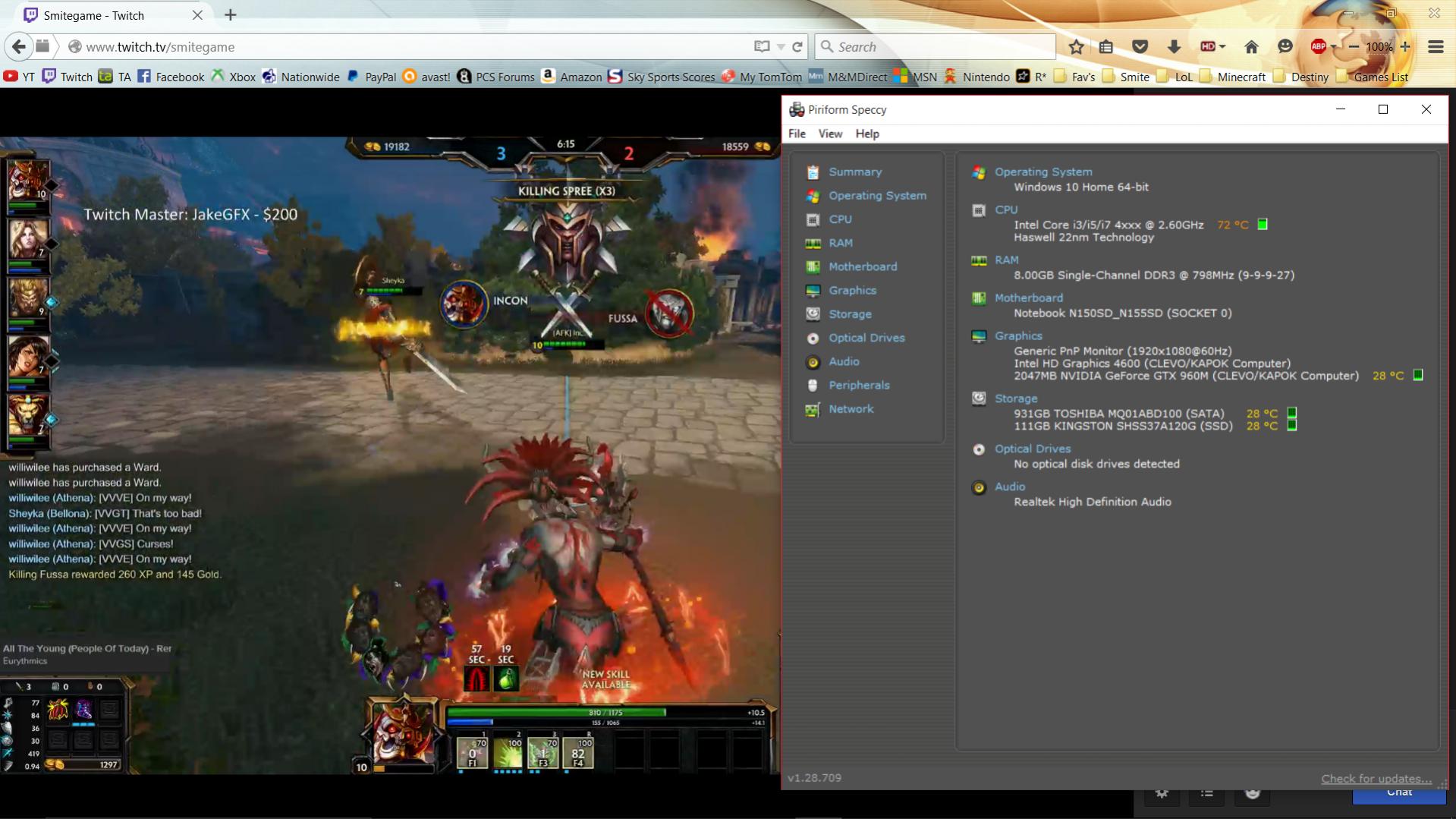The width and height of the screenshot is (1456, 819).
Task: Open the Firefox hamburger menu
Action: (1436, 47)
